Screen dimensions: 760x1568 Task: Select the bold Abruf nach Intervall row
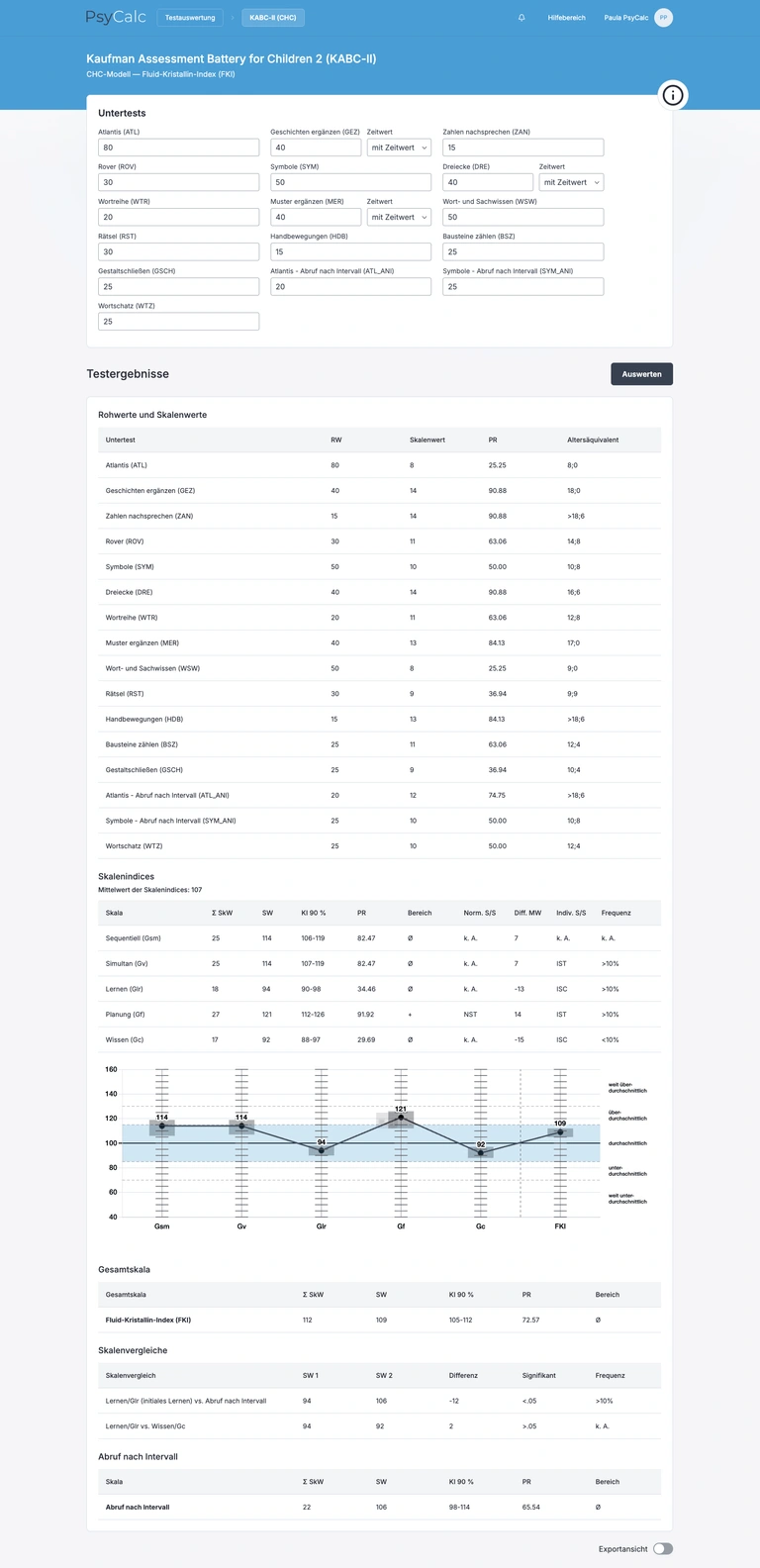pyautogui.click(x=379, y=1507)
